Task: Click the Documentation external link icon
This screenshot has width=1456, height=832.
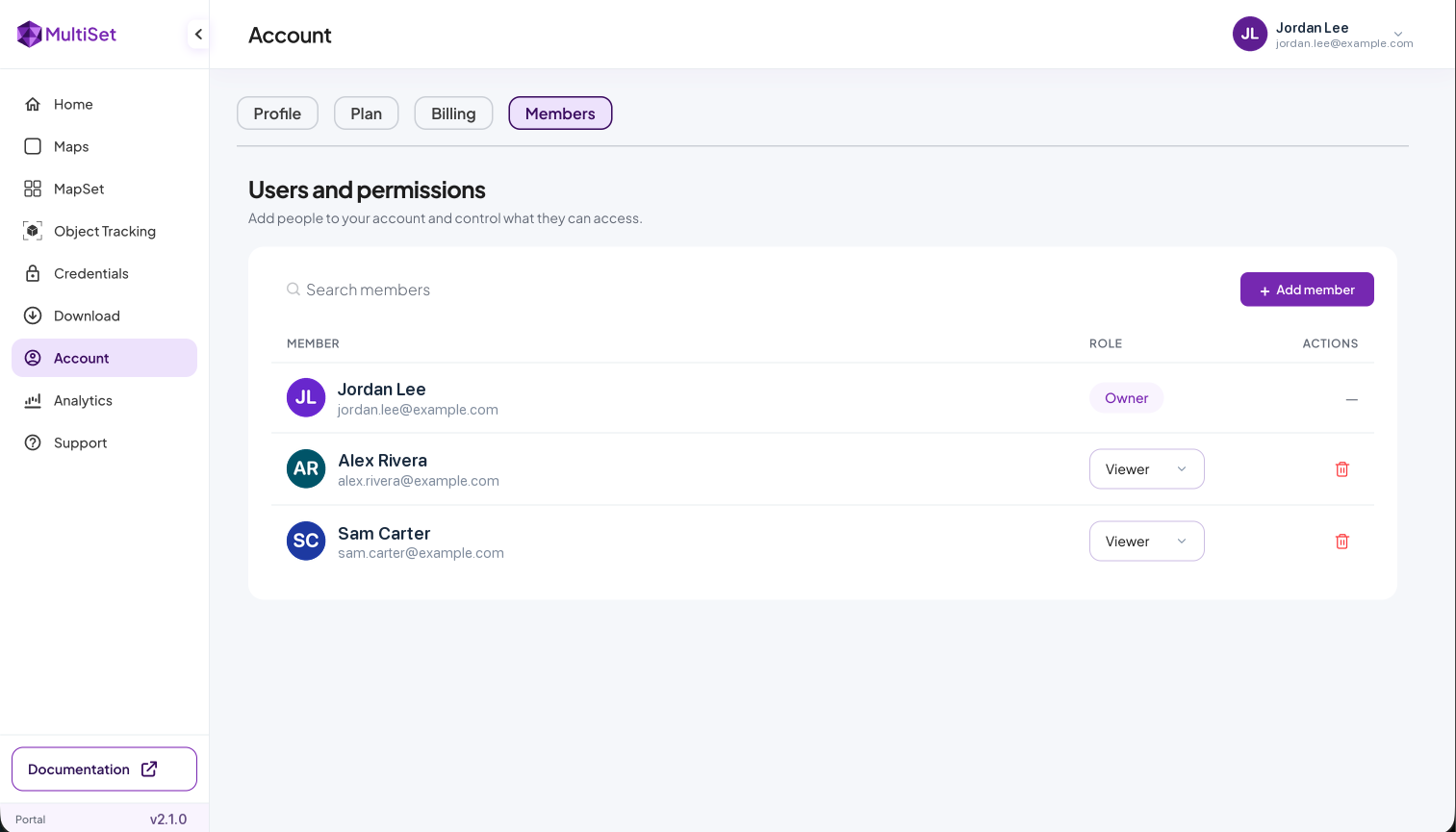Action: pos(149,769)
